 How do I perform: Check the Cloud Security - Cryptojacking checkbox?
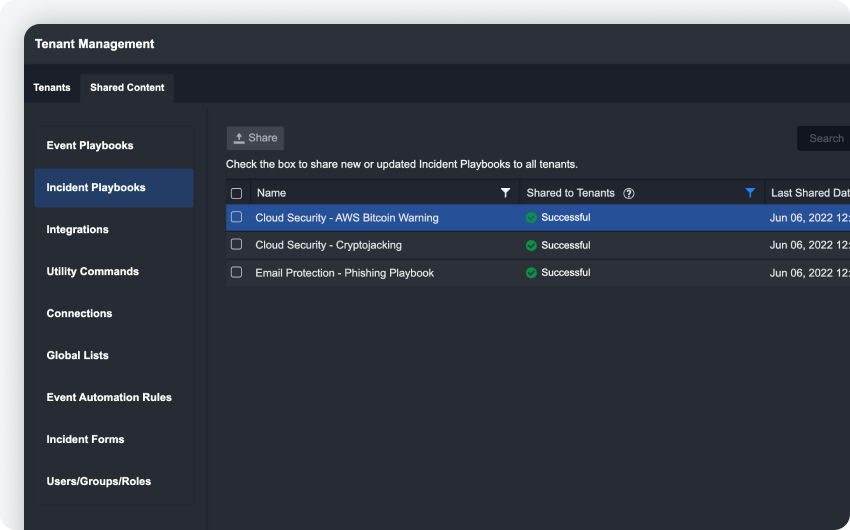click(237, 245)
